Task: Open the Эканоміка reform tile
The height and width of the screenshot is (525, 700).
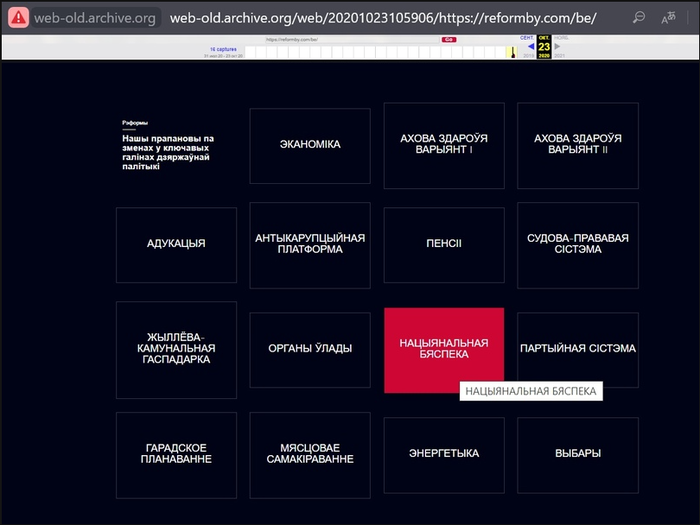Action: coord(310,144)
